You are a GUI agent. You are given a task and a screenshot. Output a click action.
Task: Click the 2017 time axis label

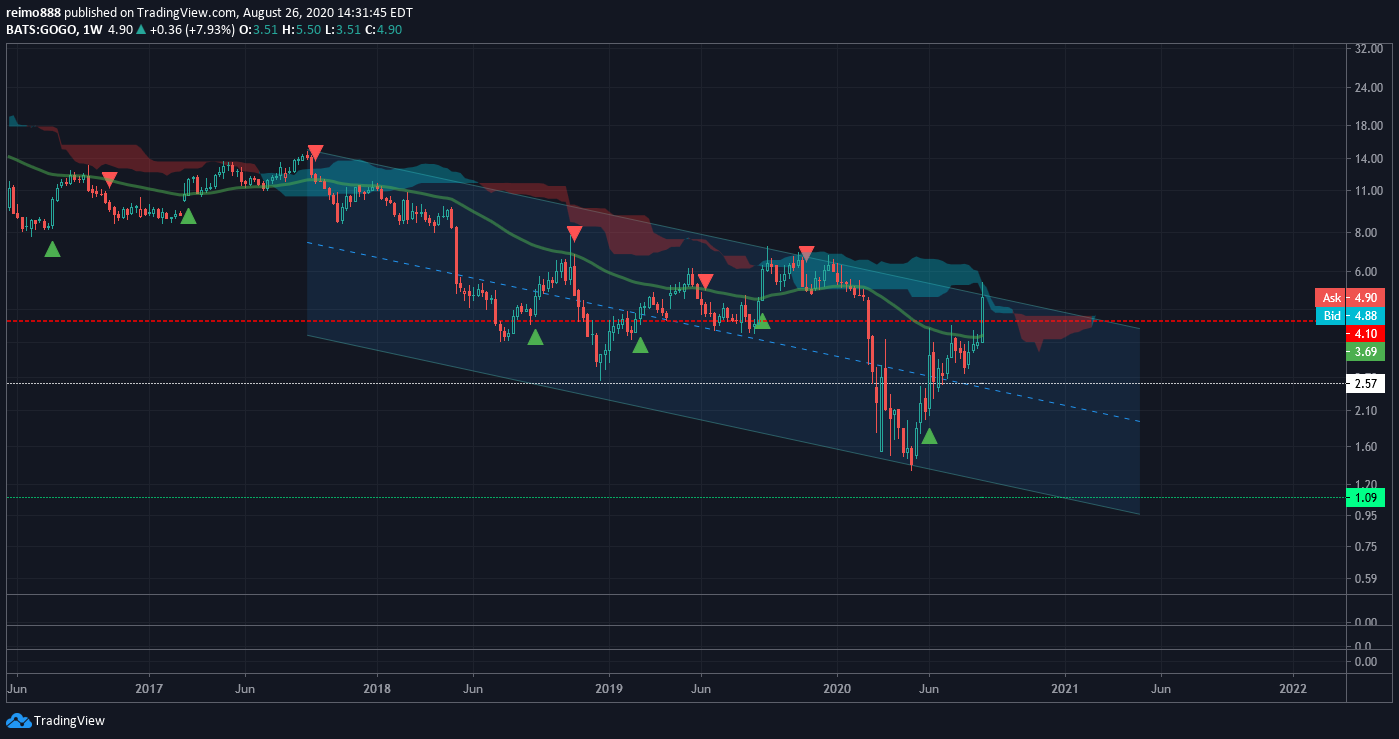149,688
